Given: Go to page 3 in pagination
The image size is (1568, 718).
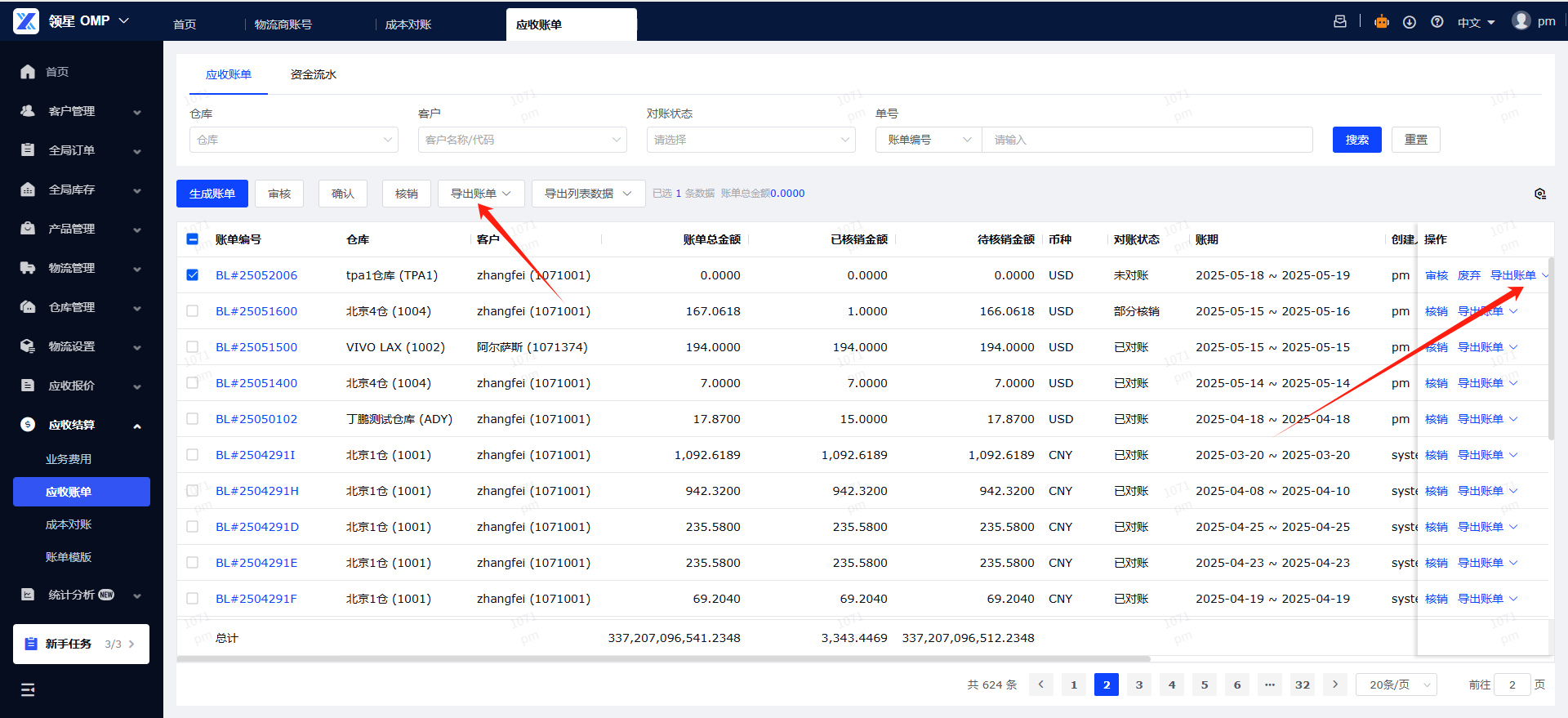Looking at the screenshot, I should coord(1139,685).
